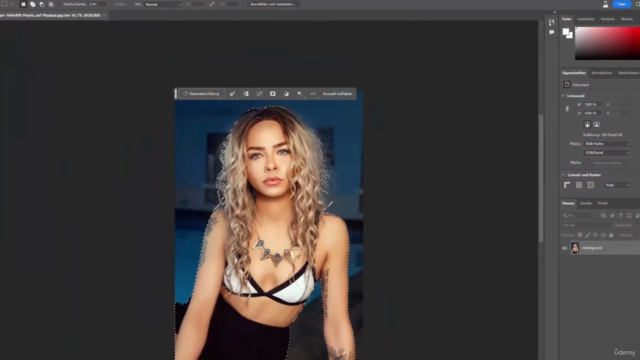Toggle the shape layer filter icon
640x360 pixels.
point(629,215)
